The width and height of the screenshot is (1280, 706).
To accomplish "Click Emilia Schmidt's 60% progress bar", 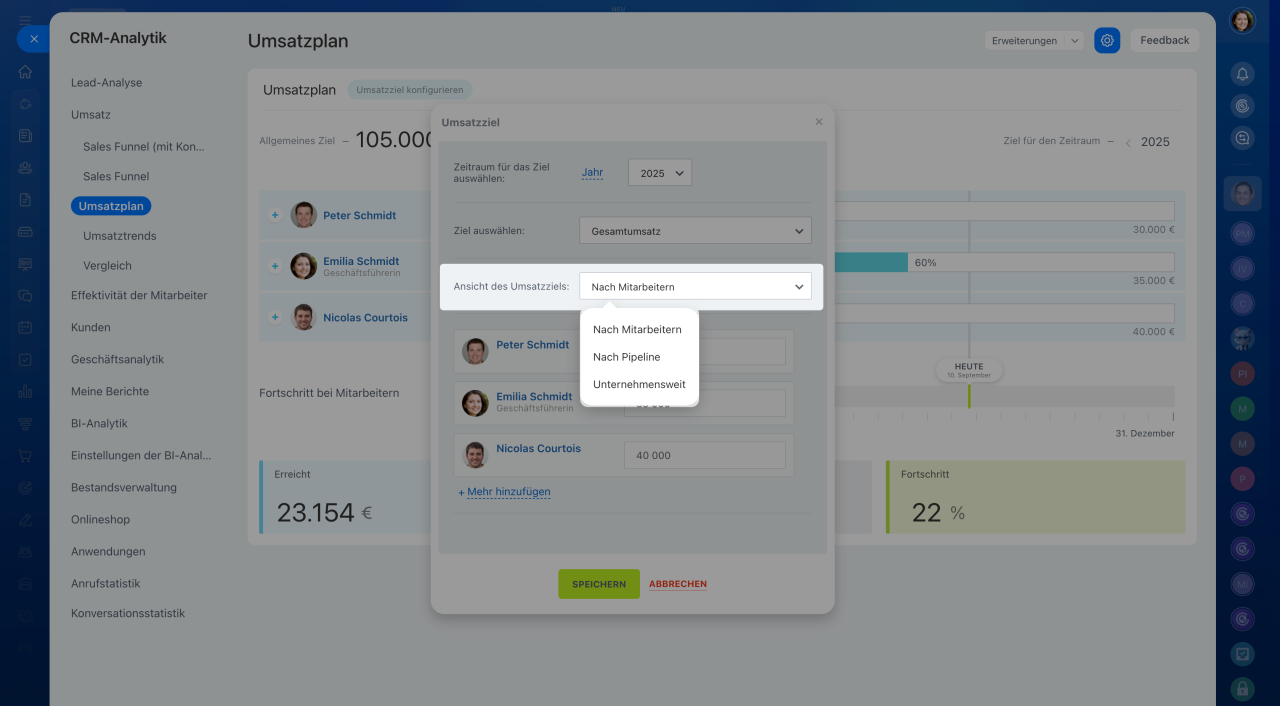I will [x=1003, y=262].
